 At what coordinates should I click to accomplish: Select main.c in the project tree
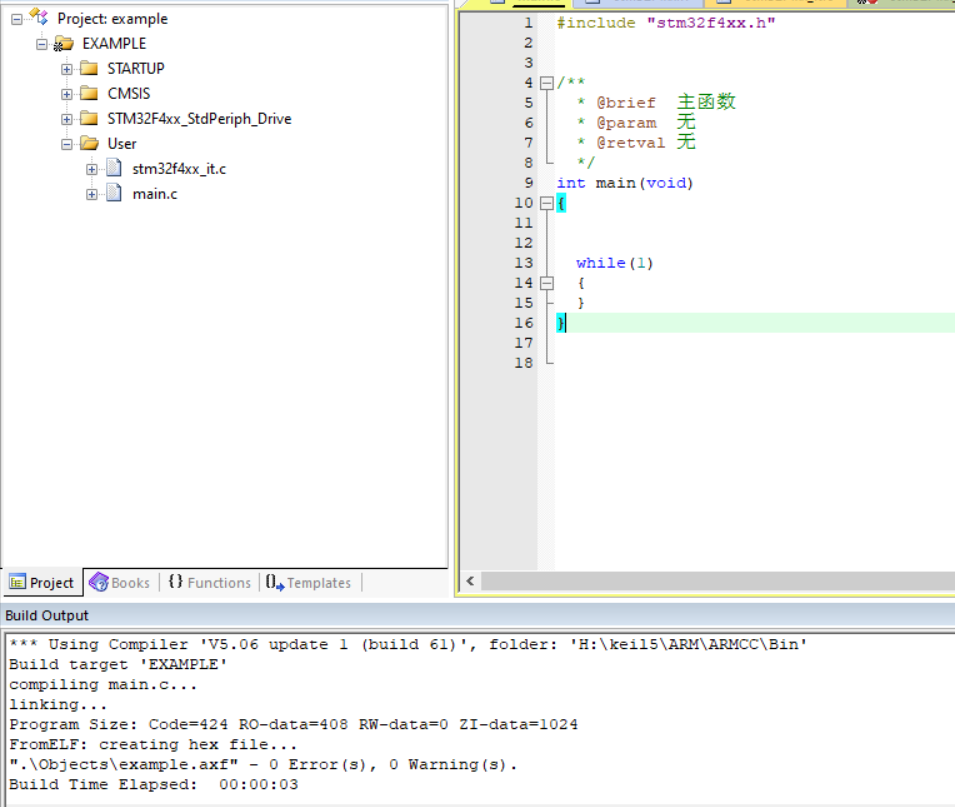point(154,193)
